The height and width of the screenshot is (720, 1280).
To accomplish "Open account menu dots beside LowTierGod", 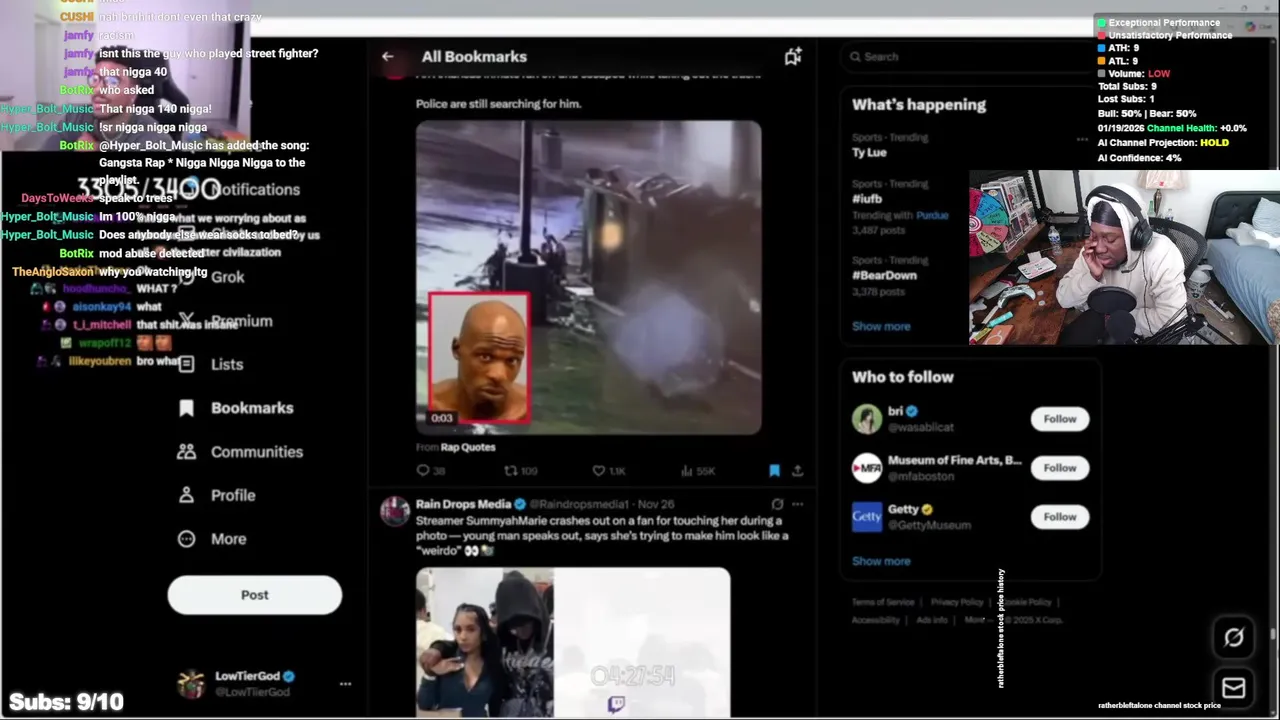I will click(345, 684).
